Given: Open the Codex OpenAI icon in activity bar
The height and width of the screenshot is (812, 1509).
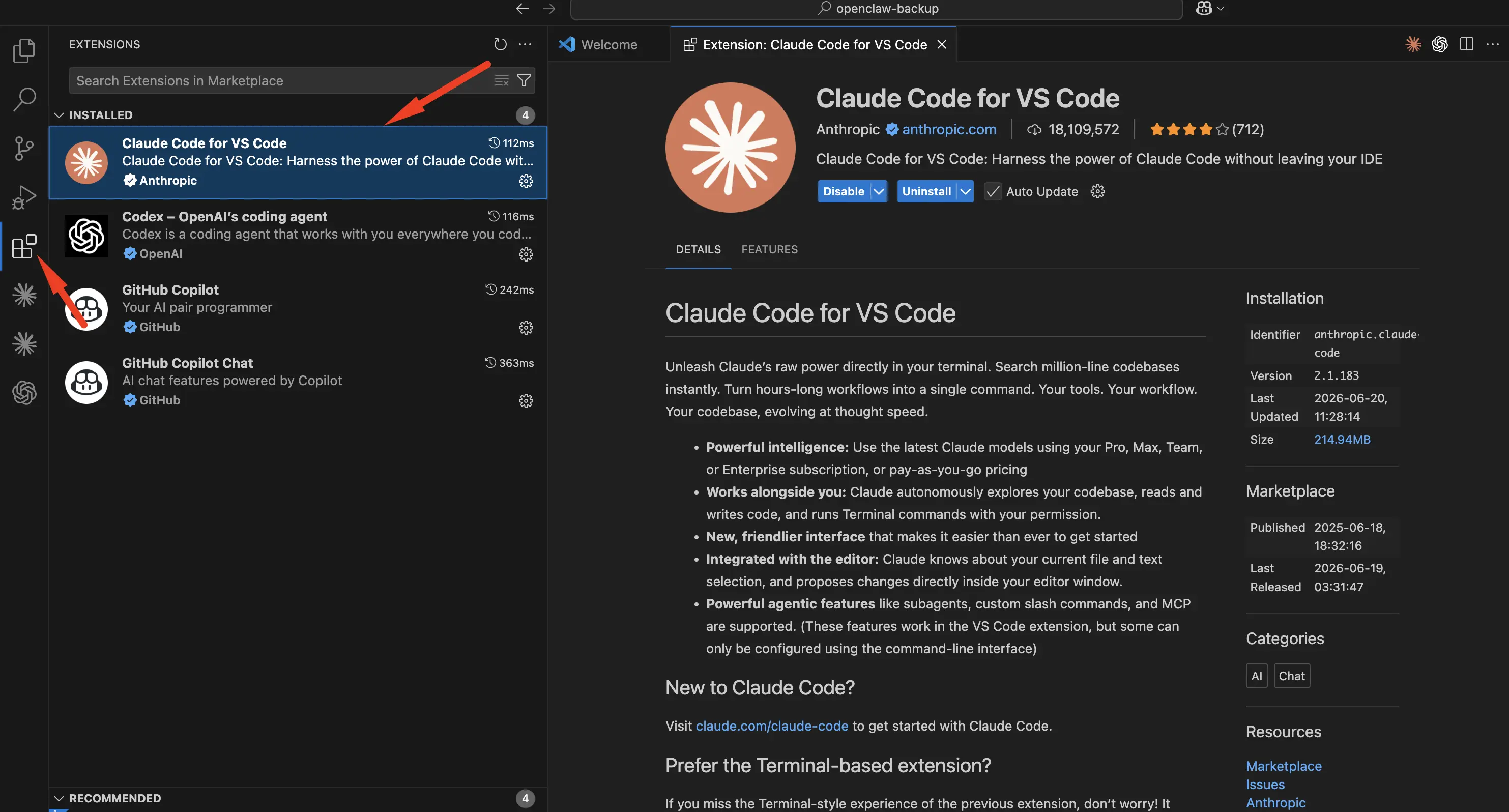Looking at the screenshot, I should pos(24,392).
